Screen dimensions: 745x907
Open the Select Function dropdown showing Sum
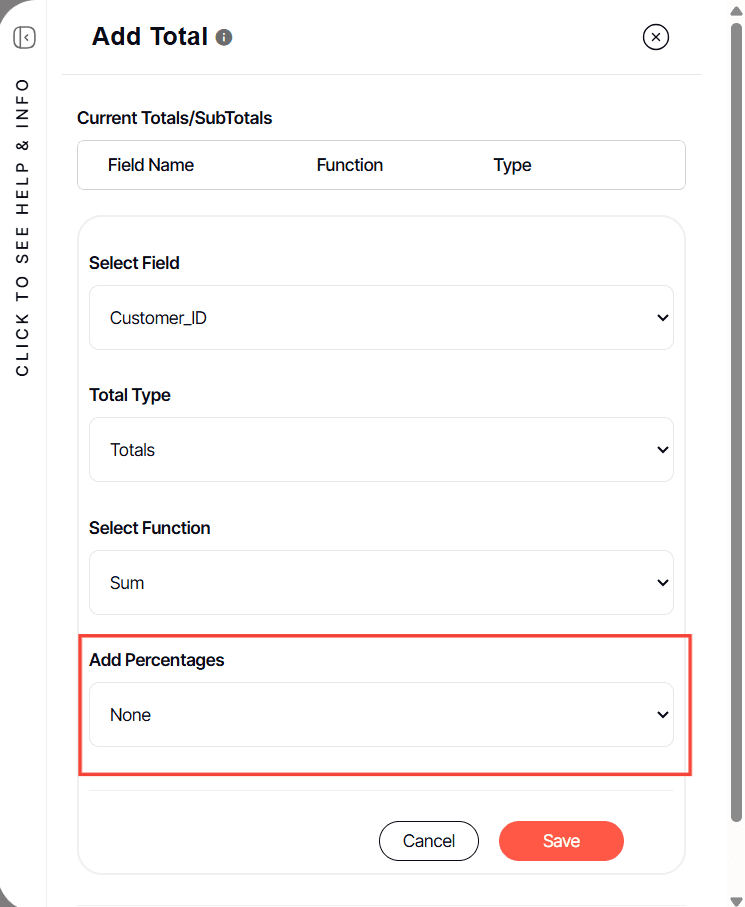pyautogui.click(x=381, y=583)
